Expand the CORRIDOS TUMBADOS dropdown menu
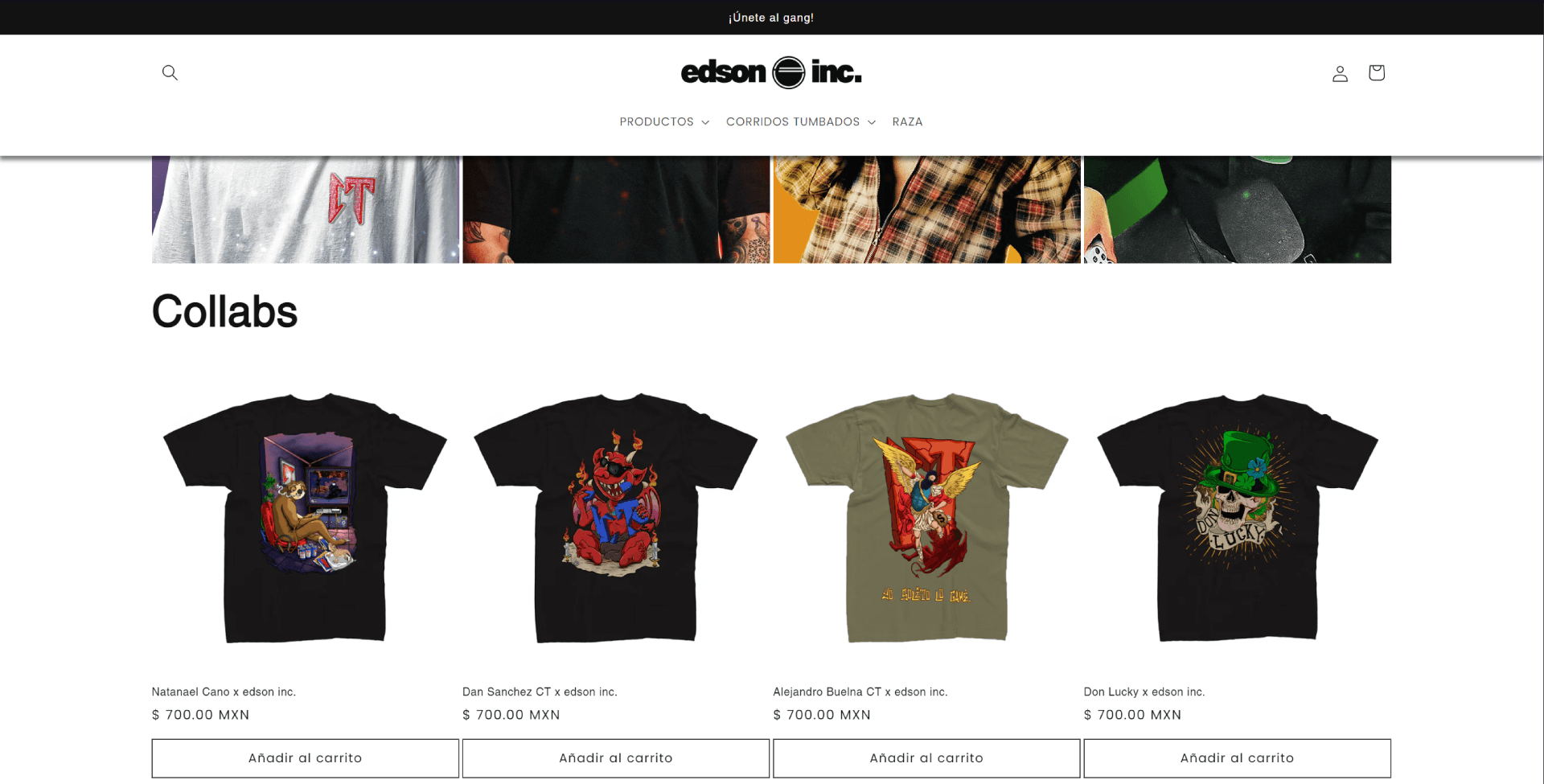The width and height of the screenshot is (1544, 784). [x=801, y=121]
